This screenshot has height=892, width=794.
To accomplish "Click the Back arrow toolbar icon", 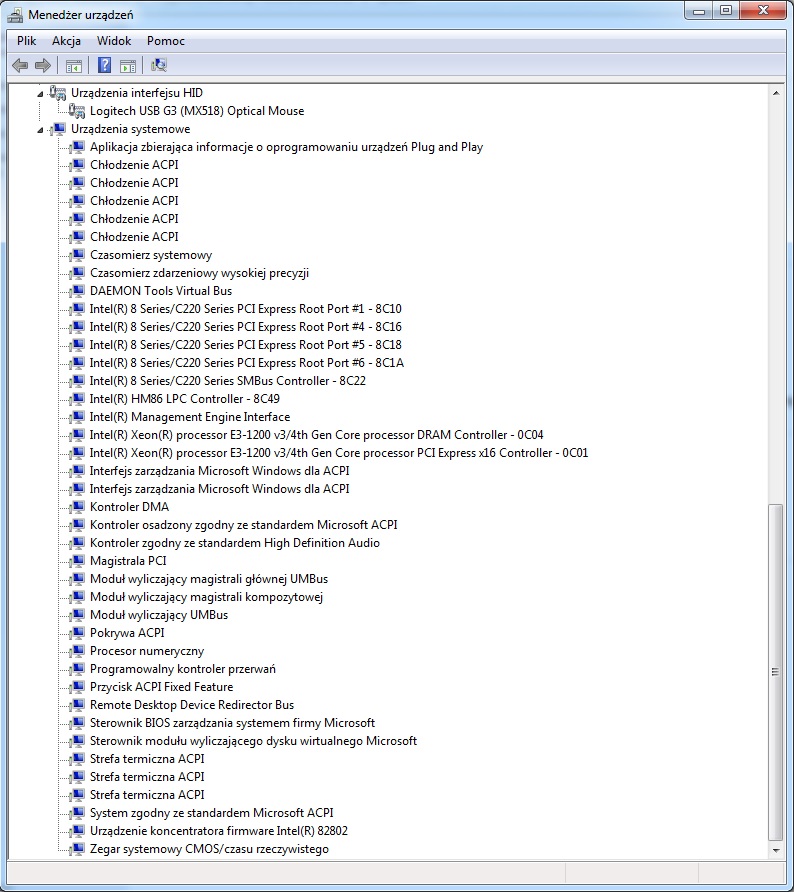I will coord(20,65).
